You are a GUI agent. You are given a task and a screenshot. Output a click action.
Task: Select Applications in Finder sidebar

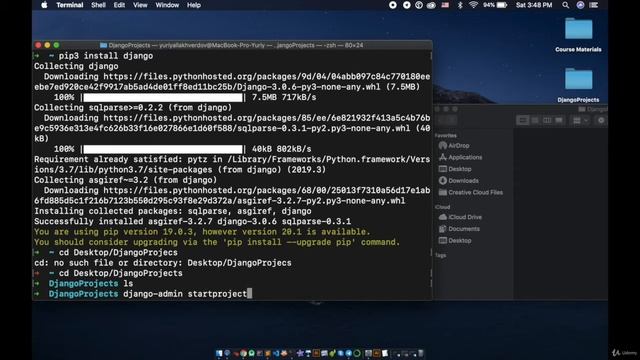[x=460, y=157]
